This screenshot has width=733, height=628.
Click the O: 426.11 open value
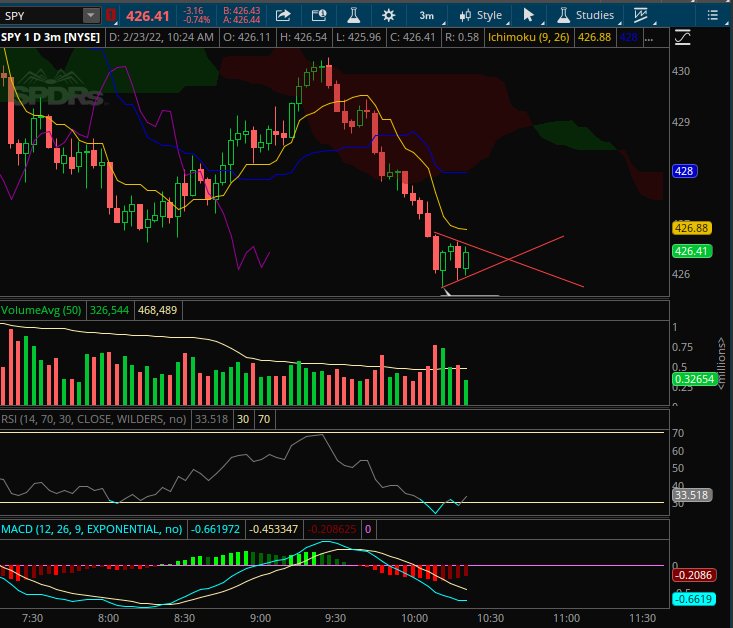click(247, 37)
